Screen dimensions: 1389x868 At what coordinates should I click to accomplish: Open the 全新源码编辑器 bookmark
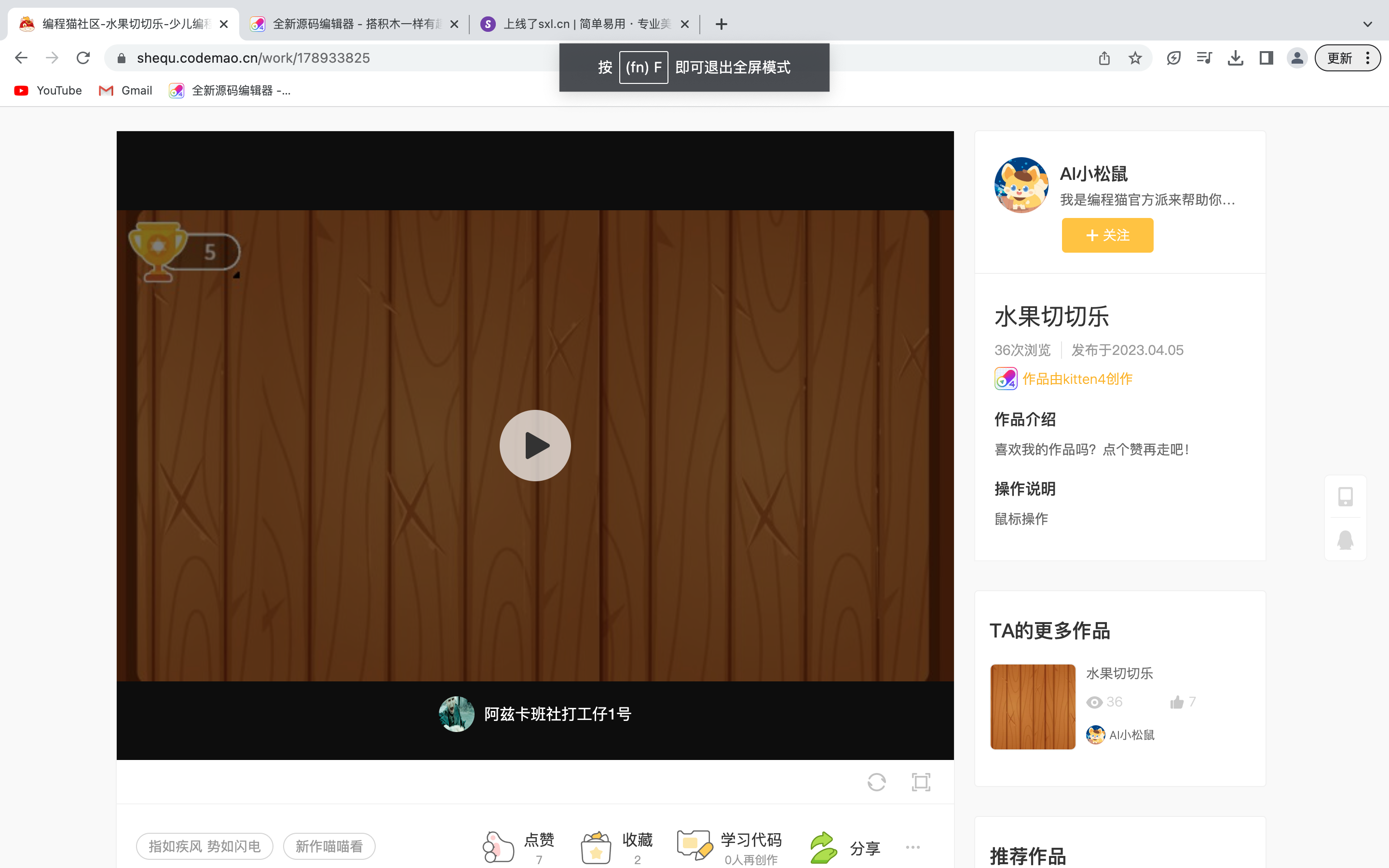click(230, 90)
